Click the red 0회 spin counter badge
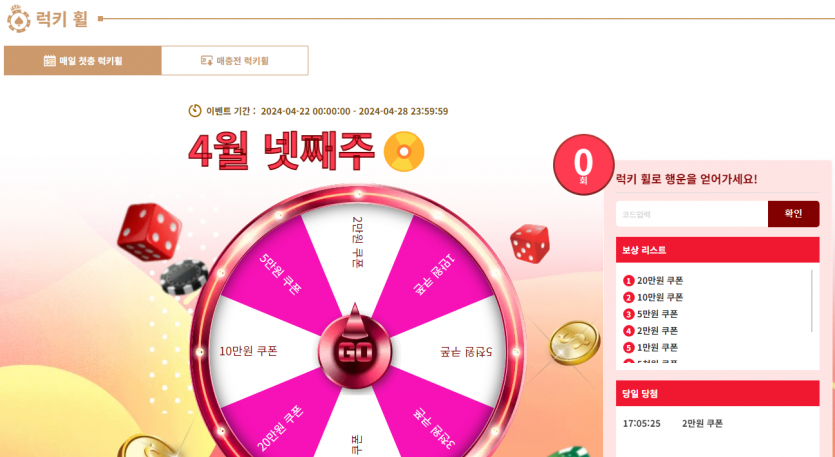835x457 pixels. pyautogui.click(x=584, y=165)
